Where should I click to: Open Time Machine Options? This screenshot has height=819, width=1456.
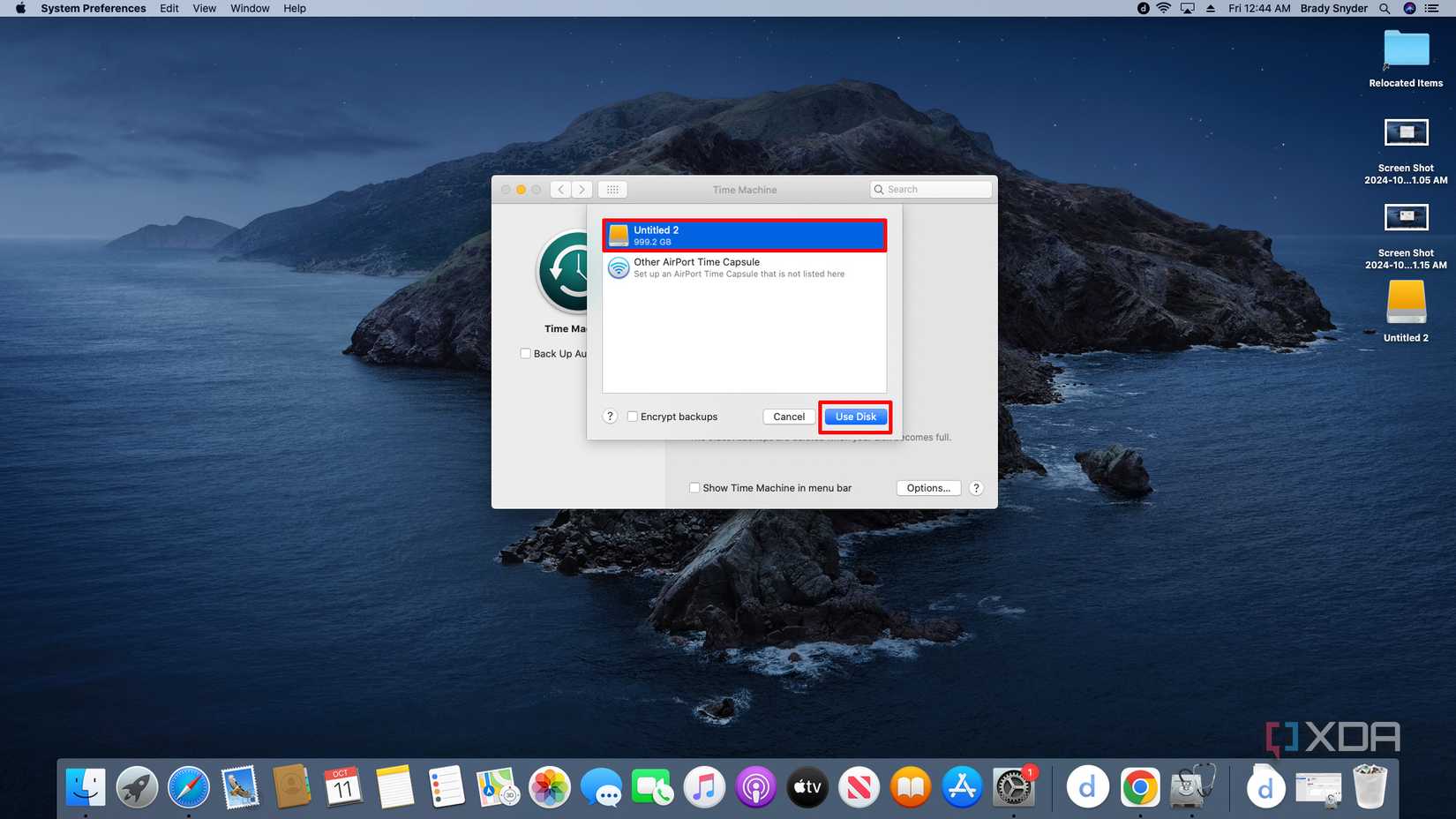click(928, 488)
